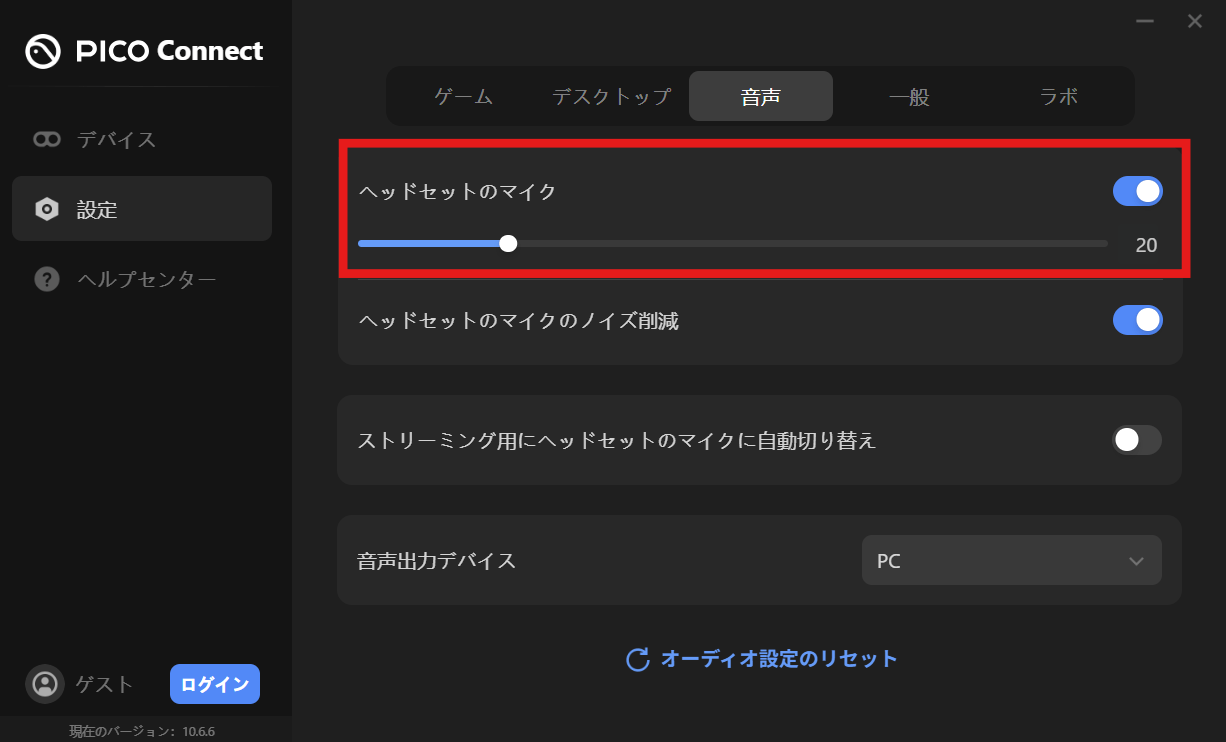
Task: Click the circular reset arrow icon
Action: (637, 659)
